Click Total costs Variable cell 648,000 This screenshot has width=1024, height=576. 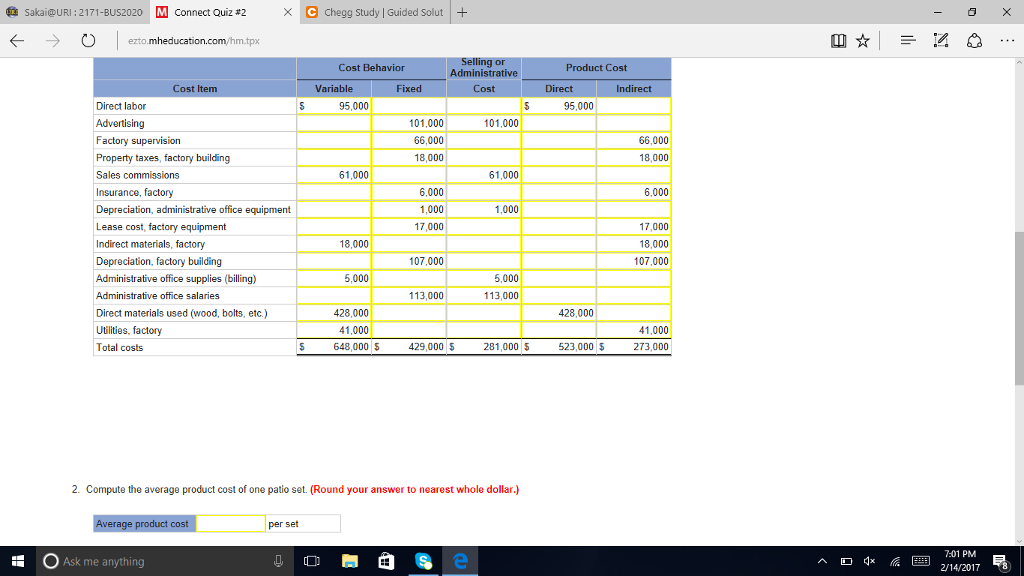(x=334, y=347)
